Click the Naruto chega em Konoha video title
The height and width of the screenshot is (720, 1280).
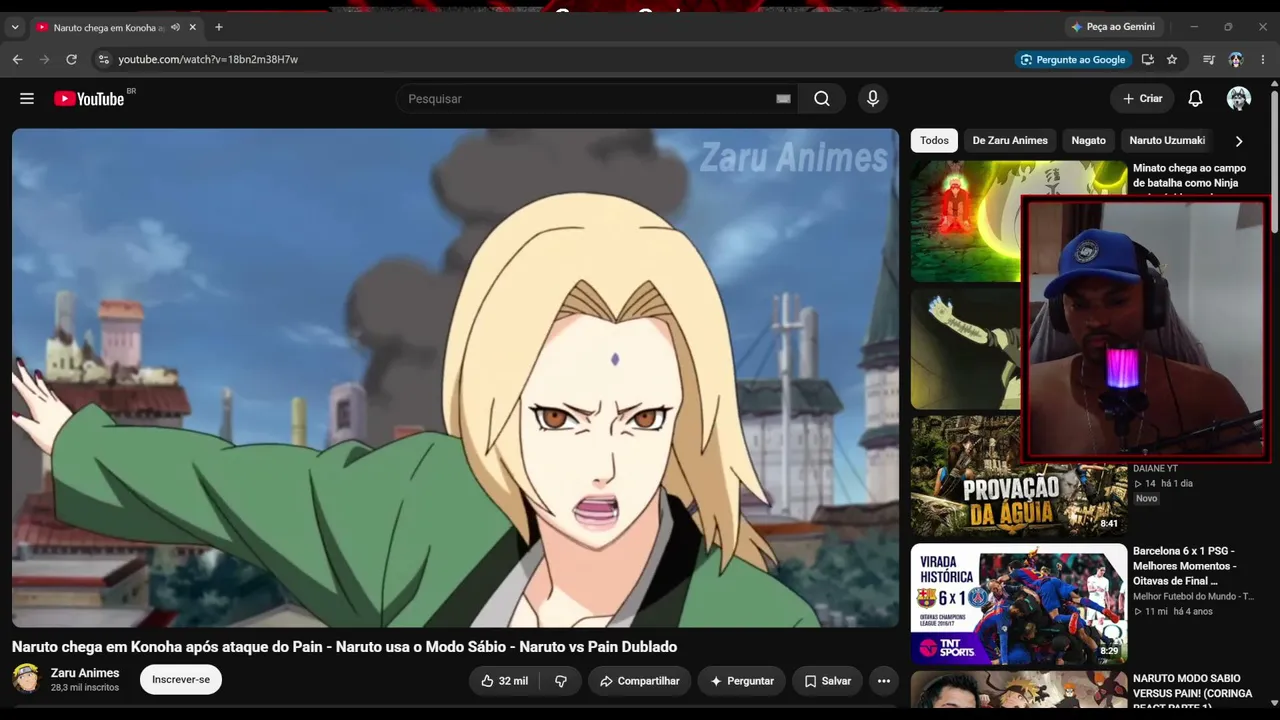(x=344, y=647)
